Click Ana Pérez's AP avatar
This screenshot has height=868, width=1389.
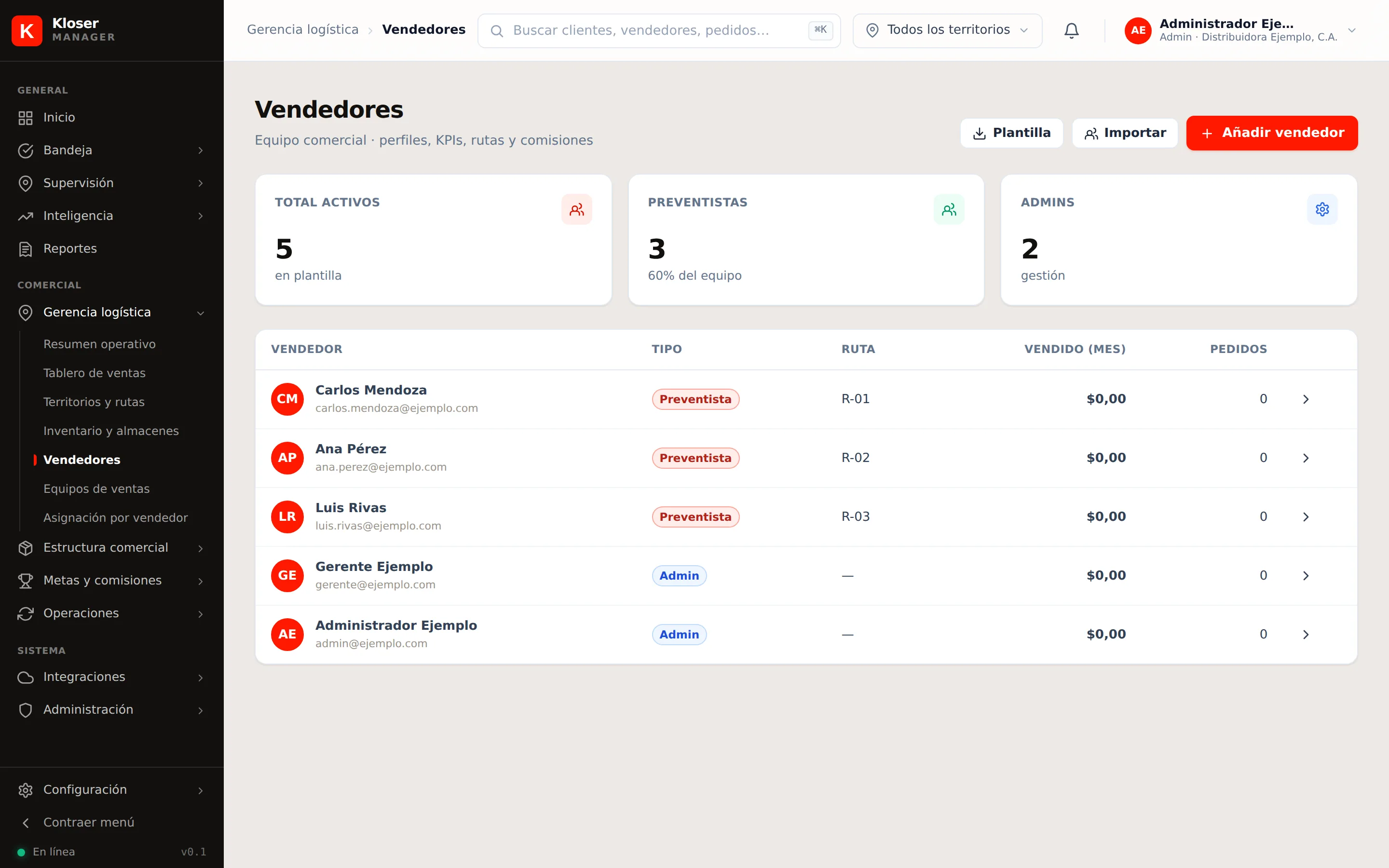[287, 458]
